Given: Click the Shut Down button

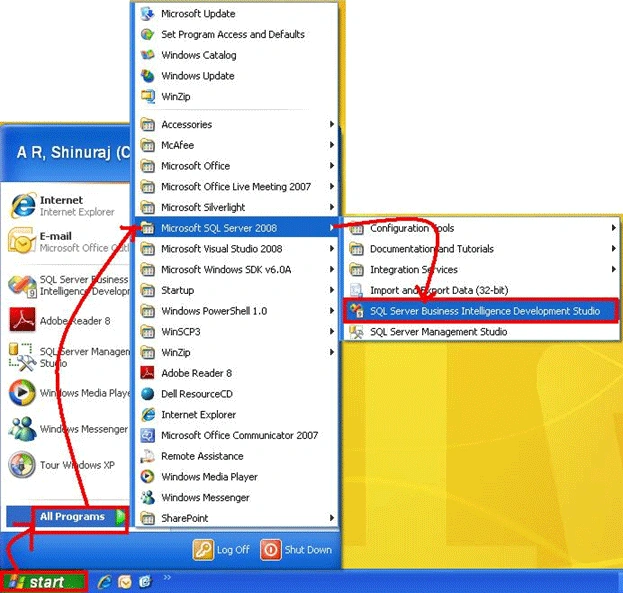Looking at the screenshot, I should [296, 550].
